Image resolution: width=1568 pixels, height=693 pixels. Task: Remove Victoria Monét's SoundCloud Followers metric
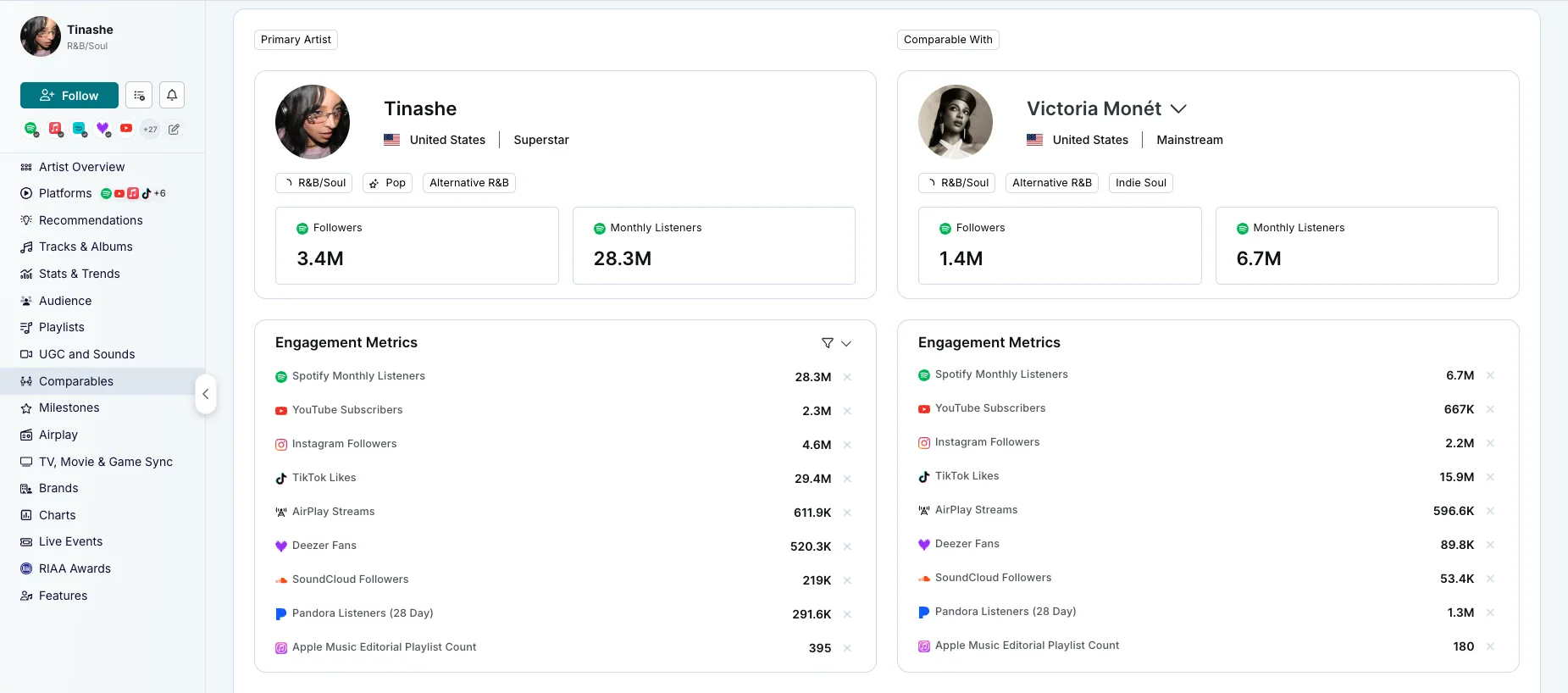(1490, 579)
